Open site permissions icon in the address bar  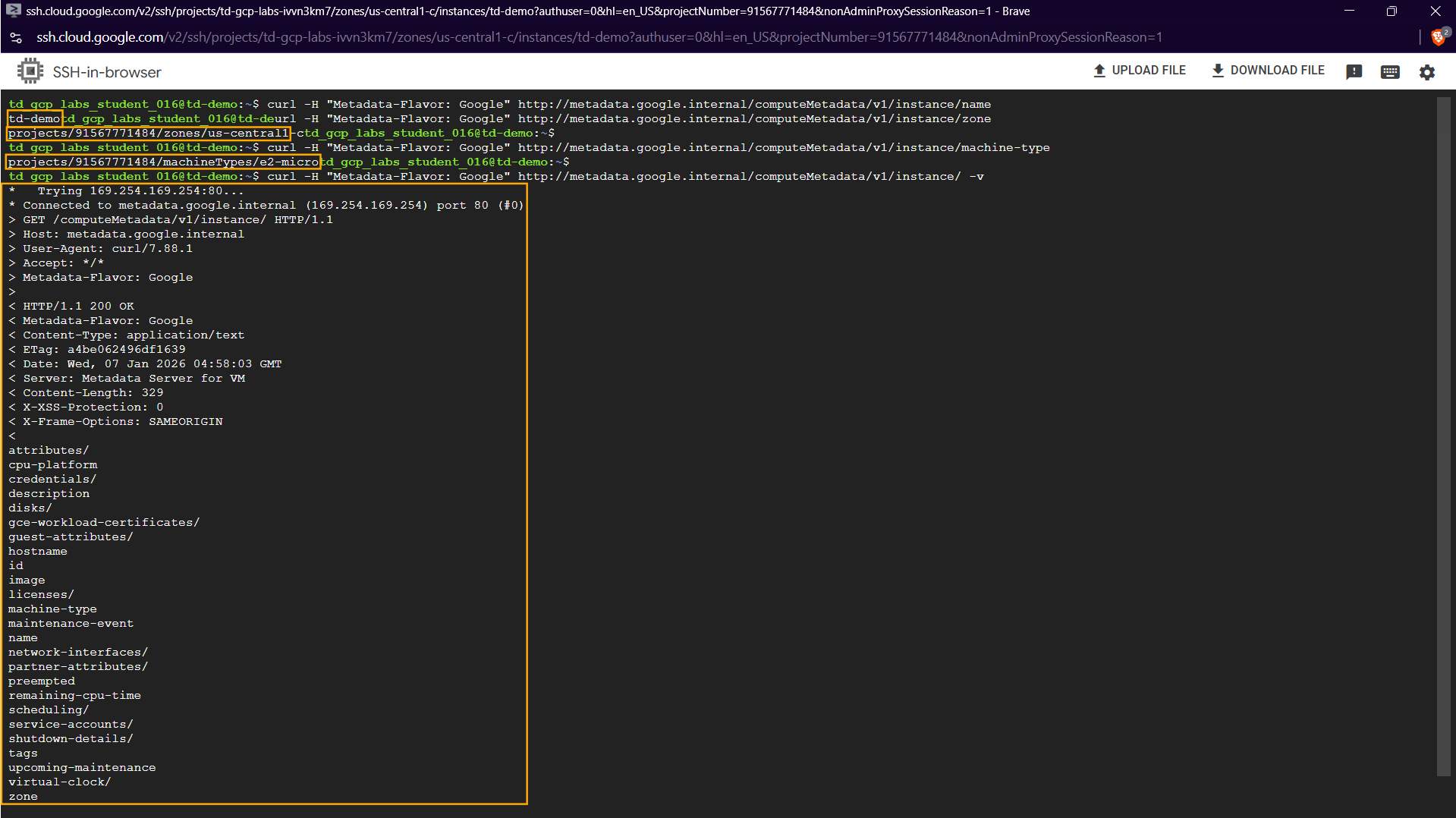click(15, 36)
